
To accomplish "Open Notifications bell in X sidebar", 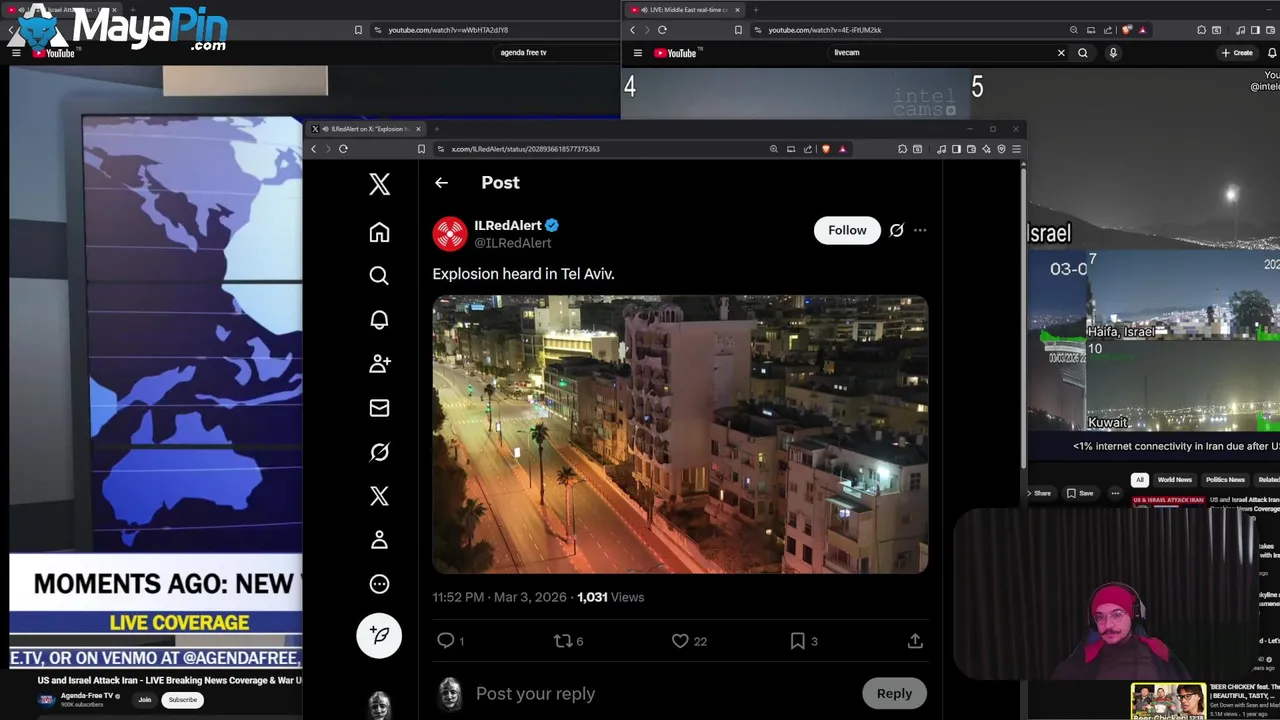I will [x=379, y=320].
